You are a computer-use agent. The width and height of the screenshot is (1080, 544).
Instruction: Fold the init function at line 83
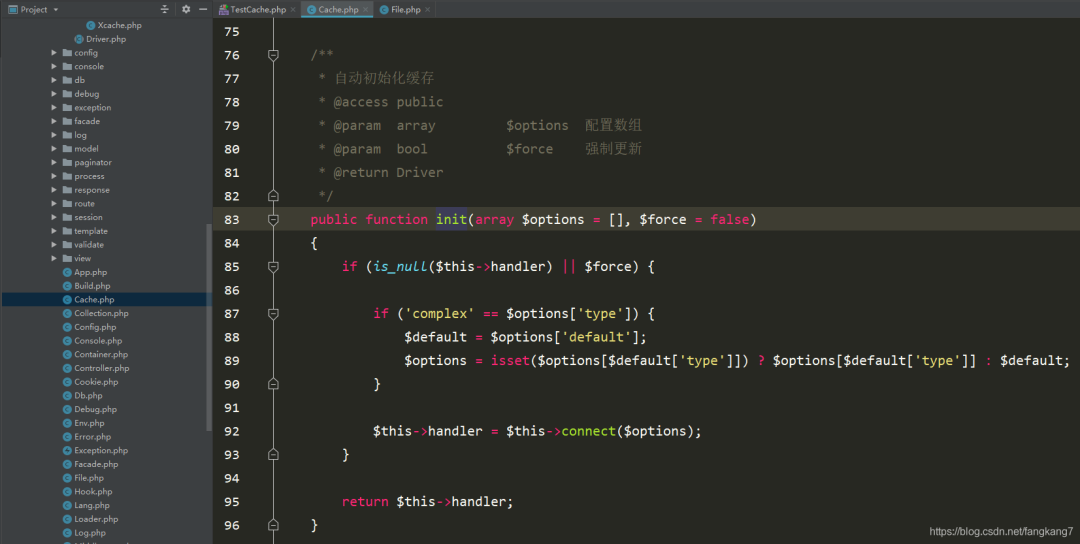pos(273,220)
